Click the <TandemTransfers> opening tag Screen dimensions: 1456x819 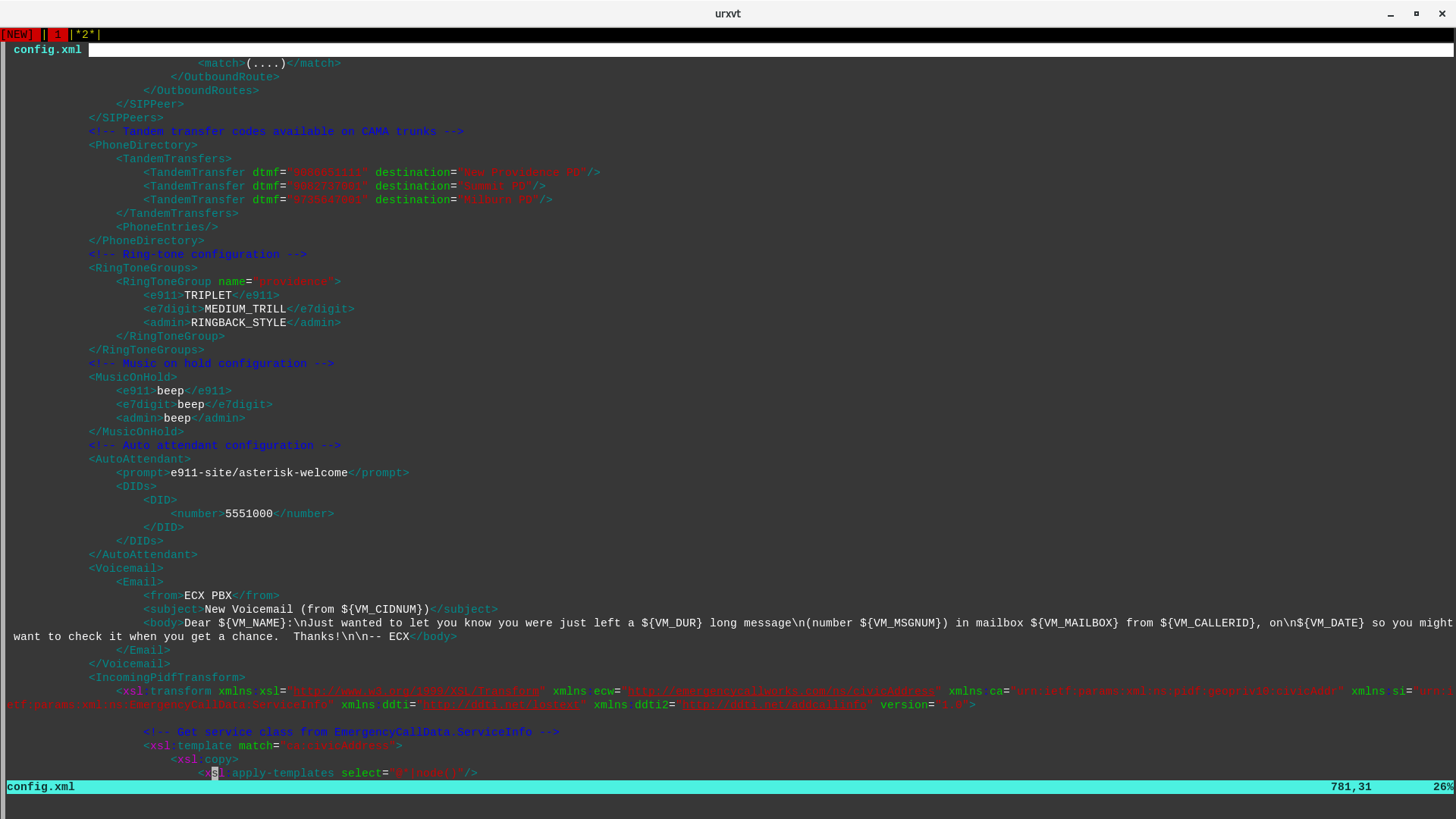coord(174,159)
